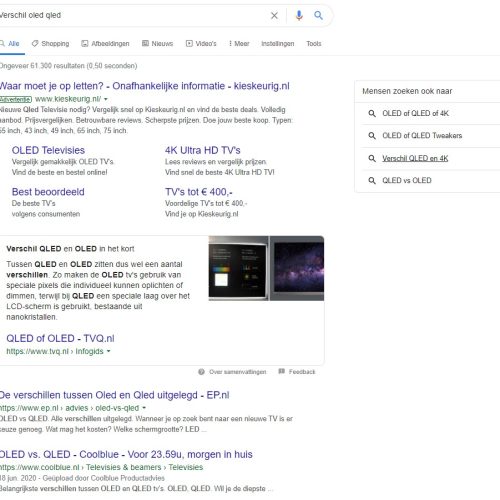Open the 4K Ultra HD TV's sitelink
This screenshot has height=500, width=500.
[x=203, y=150]
